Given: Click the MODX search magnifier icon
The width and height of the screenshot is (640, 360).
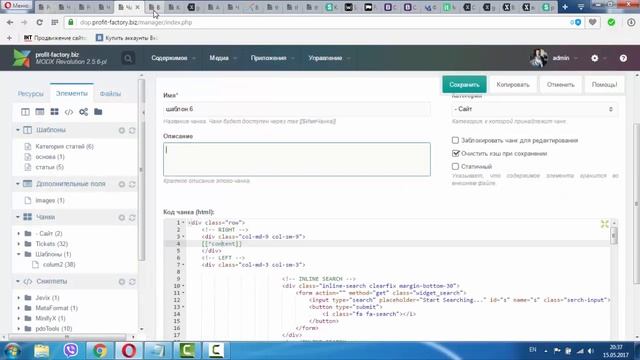Looking at the screenshot, I should (x=128, y=58).
